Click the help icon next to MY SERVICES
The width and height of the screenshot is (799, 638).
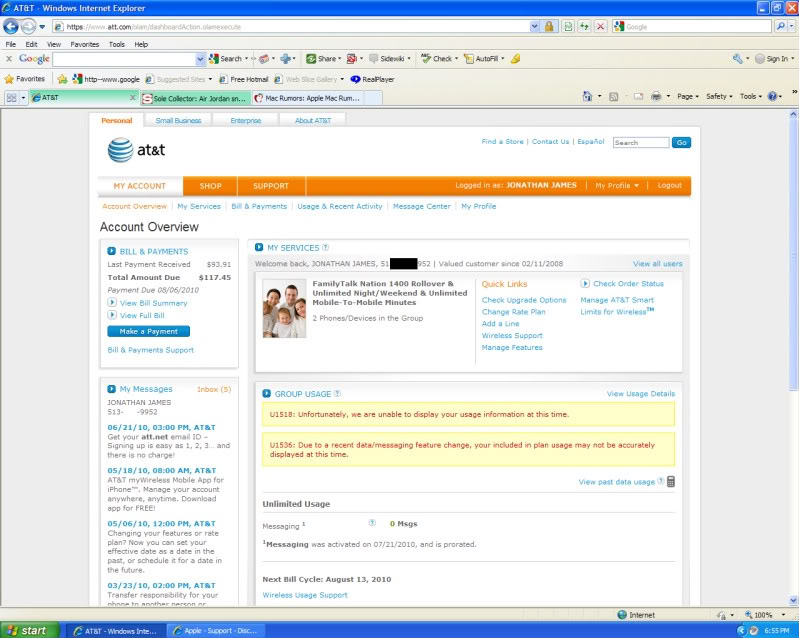(x=325, y=247)
